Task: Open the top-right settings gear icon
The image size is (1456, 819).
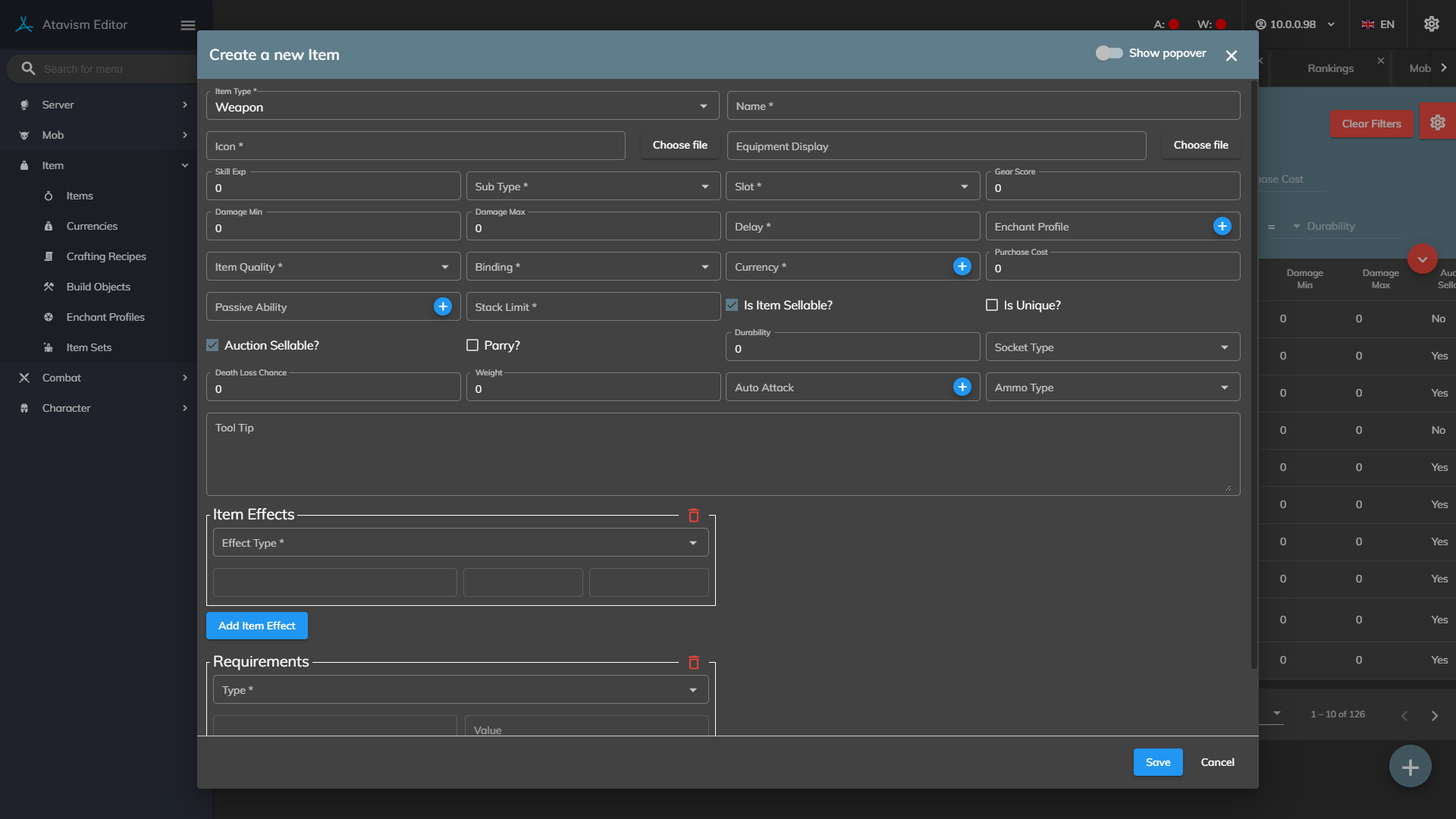Action: [1431, 24]
